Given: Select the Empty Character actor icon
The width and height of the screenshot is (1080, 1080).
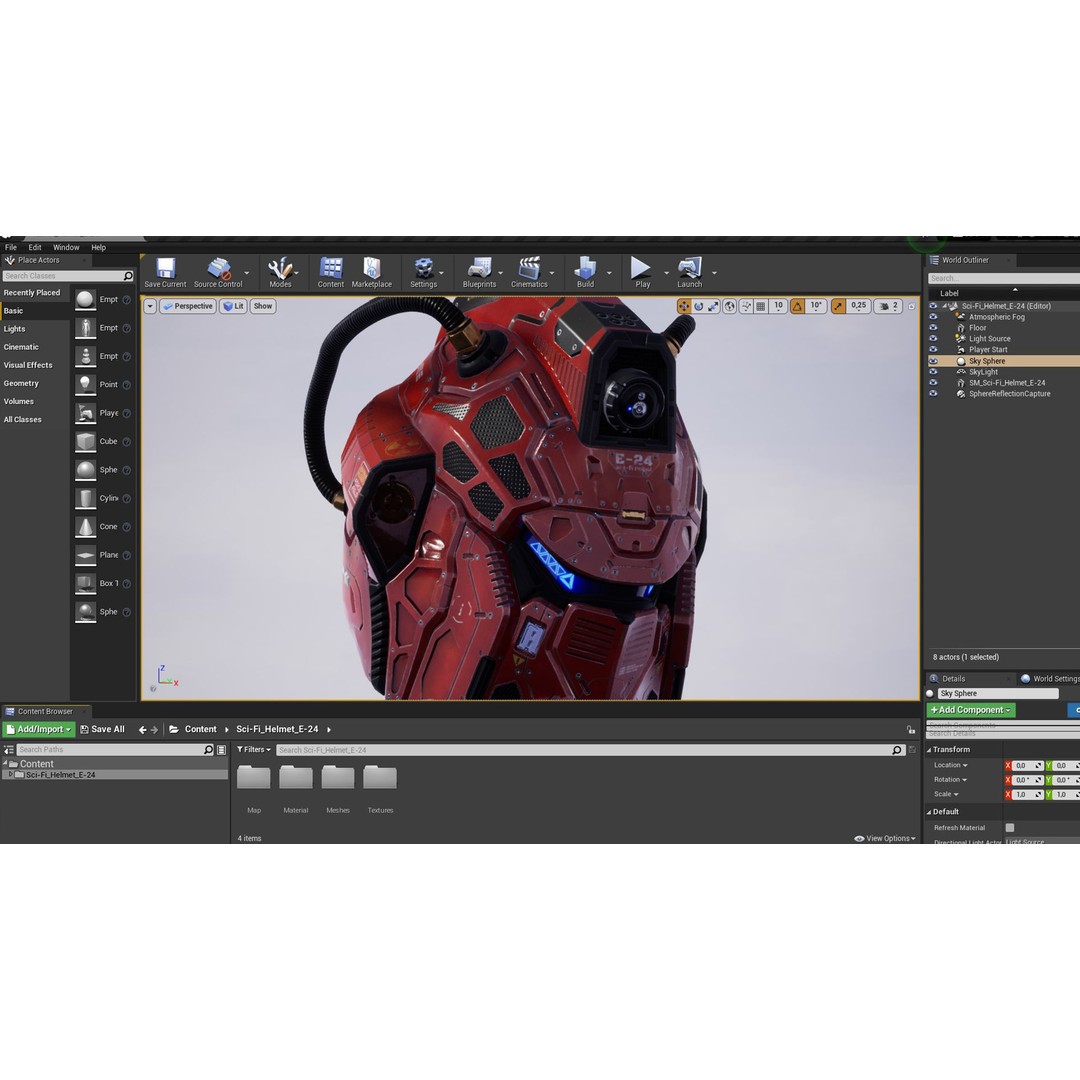Looking at the screenshot, I should 85,328.
